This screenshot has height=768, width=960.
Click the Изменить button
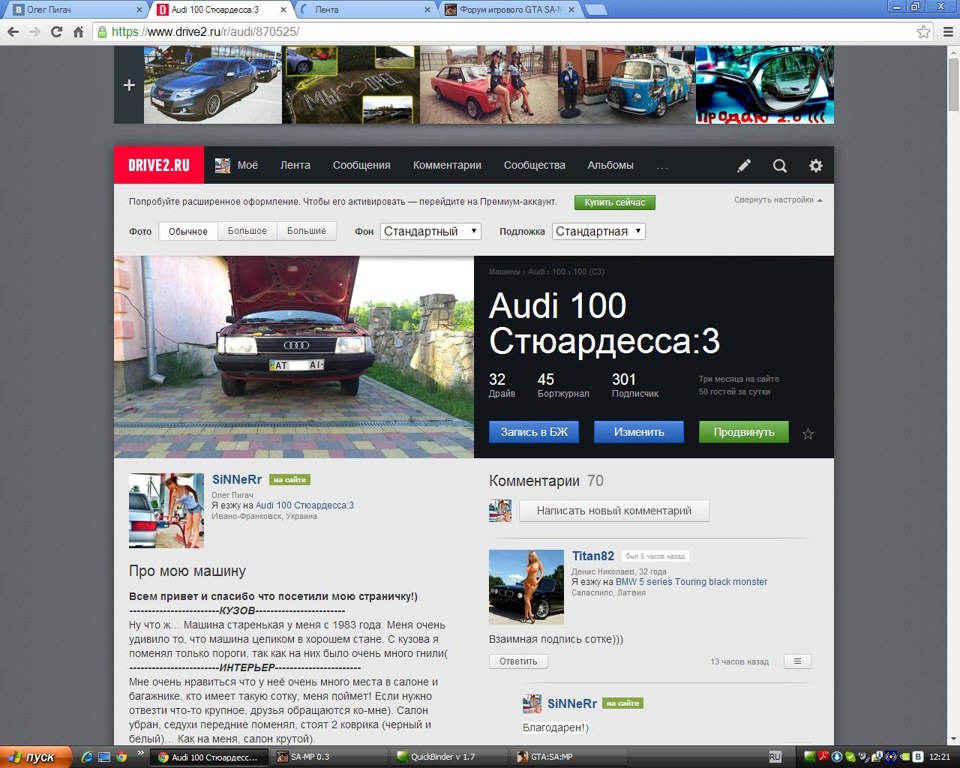coord(639,432)
